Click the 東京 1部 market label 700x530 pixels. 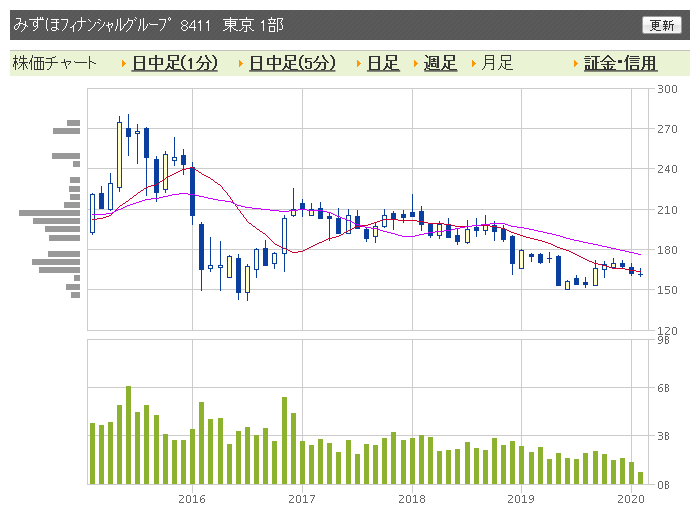click(253, 25)
